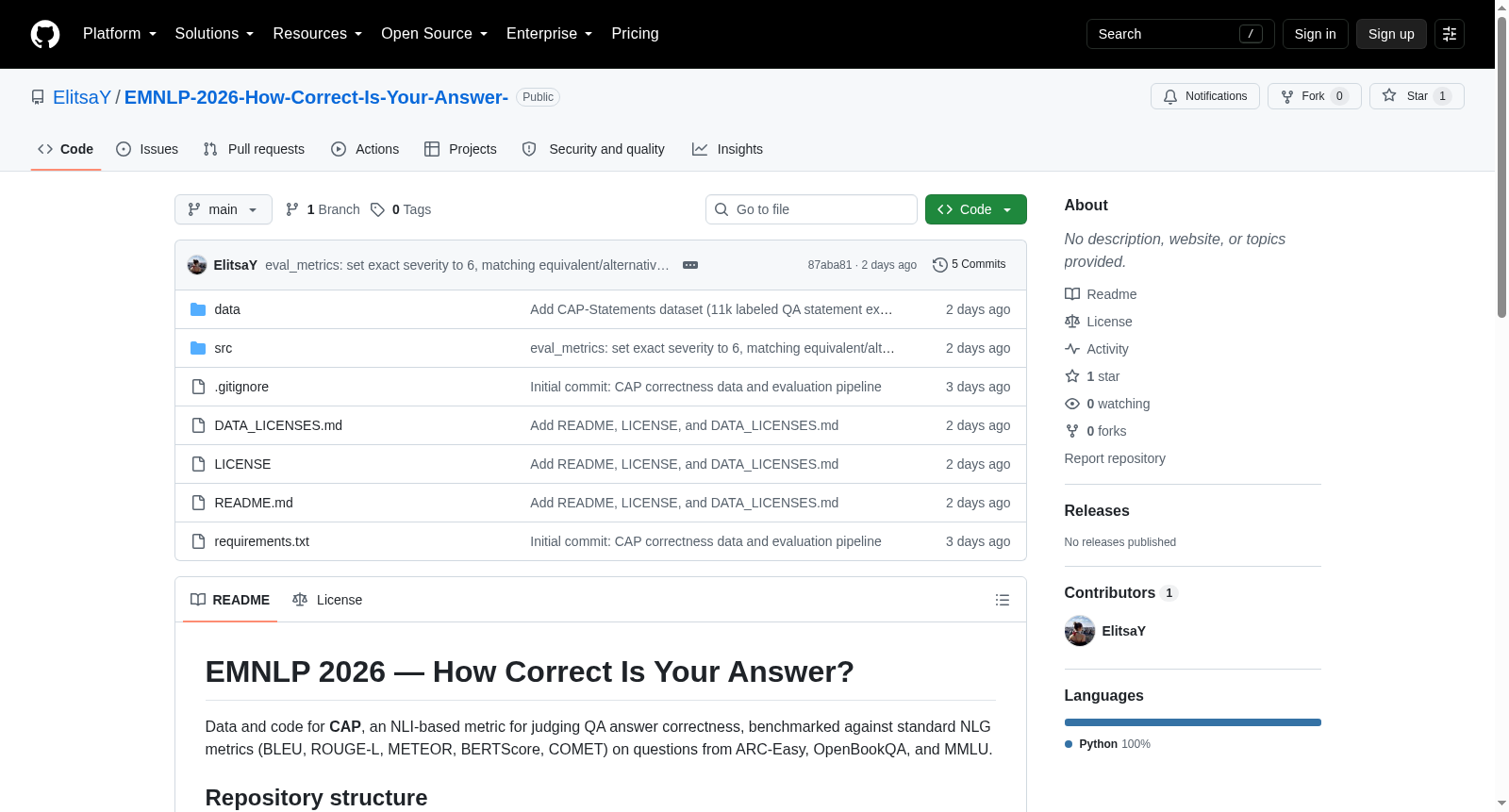Click the play icon on the Actions tab
1509x812 pixels.
(x=339, y=149)
